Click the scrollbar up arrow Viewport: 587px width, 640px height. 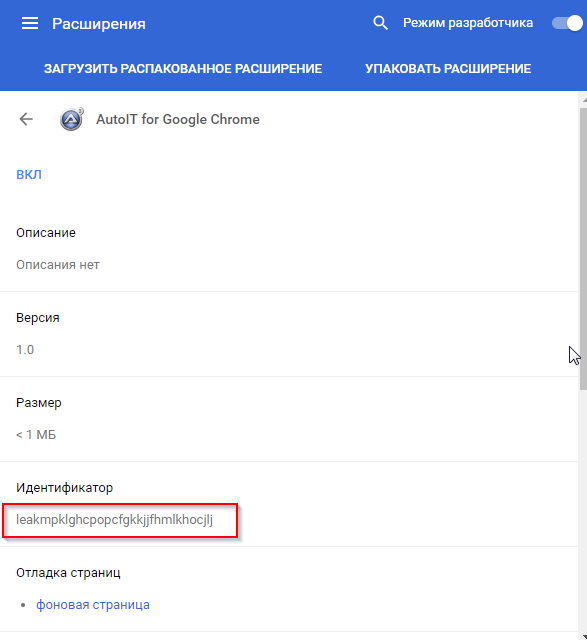tap(584, 99)
